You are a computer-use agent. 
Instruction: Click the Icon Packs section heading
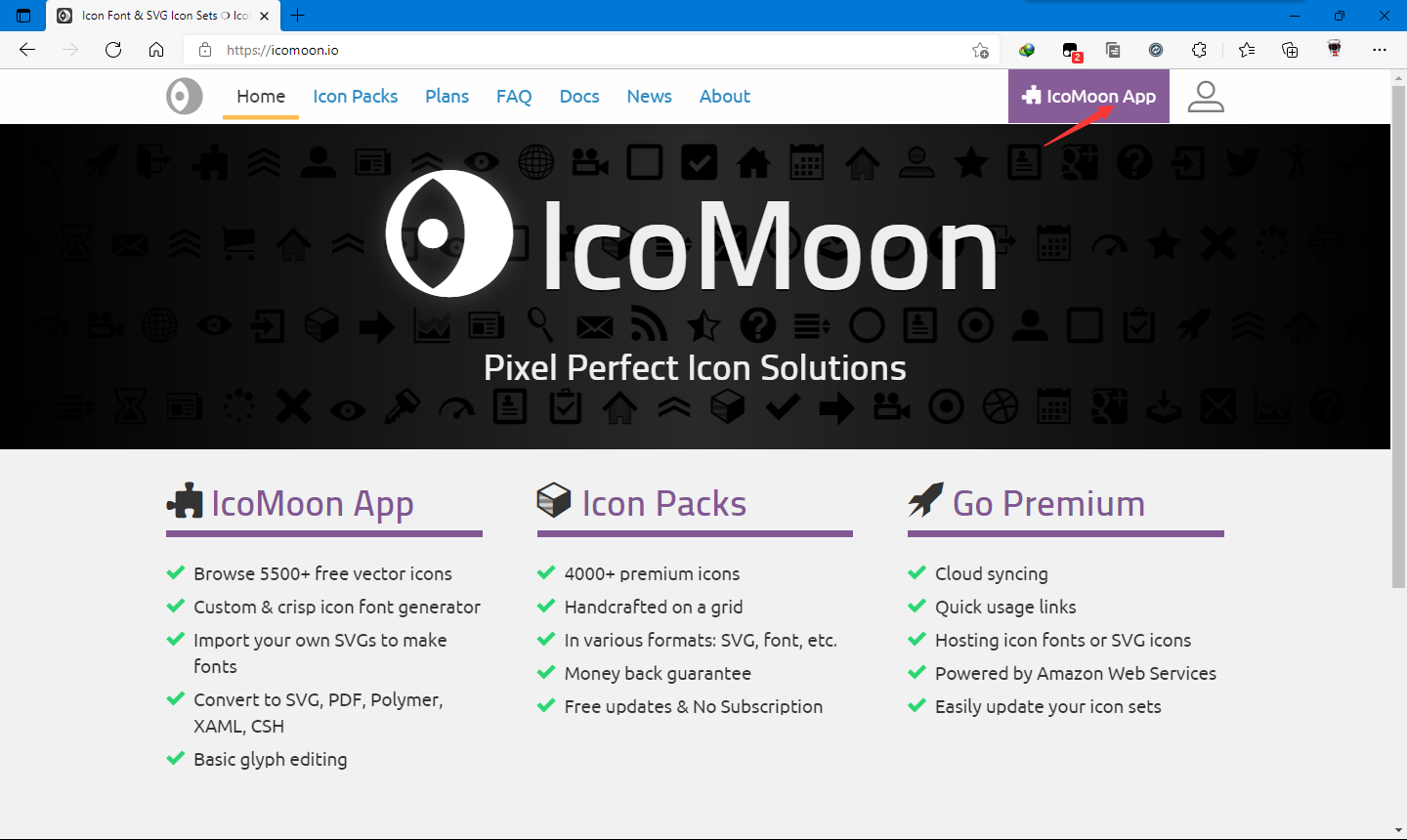tap(663, 503)
